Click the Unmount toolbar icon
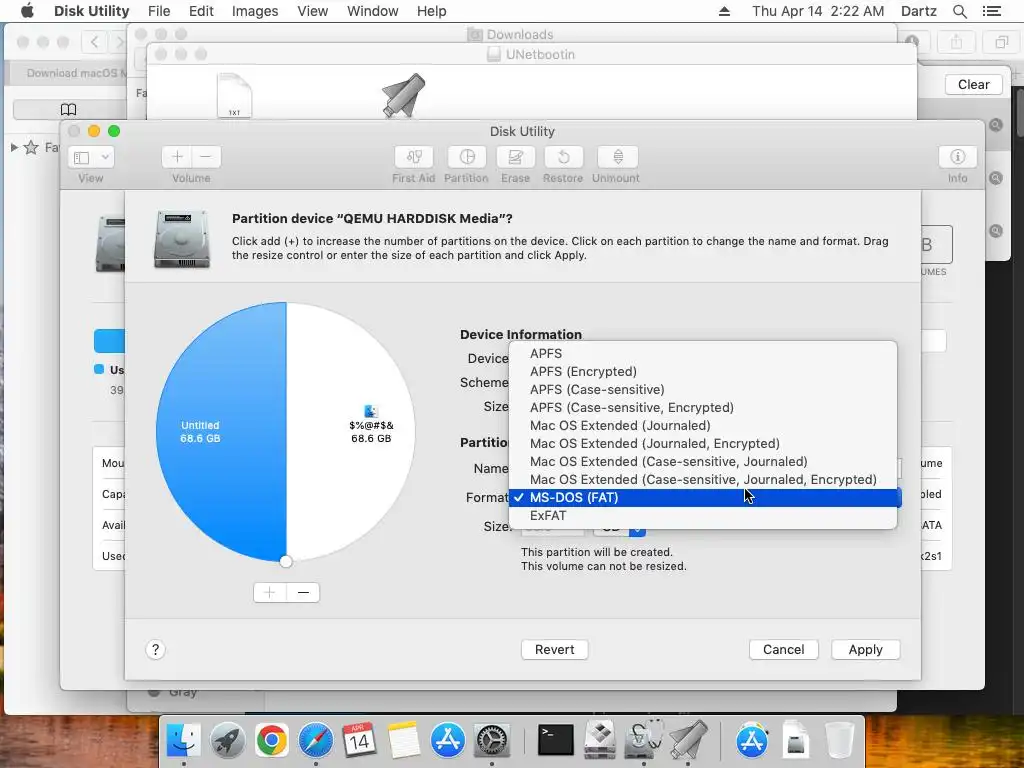 pyautogui.click(x=618, y=157)
